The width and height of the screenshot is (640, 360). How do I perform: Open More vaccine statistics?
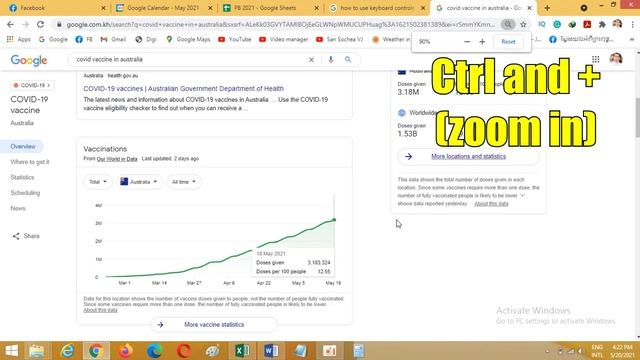coord(214,325)
